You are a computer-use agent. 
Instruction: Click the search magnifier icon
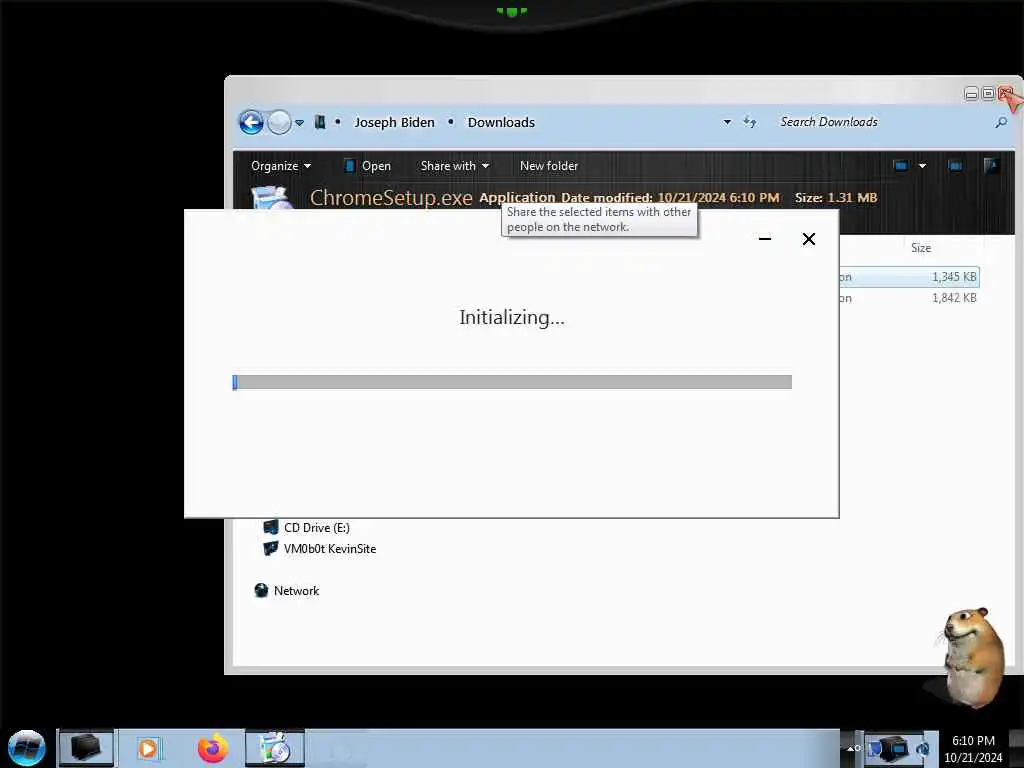(1000, 122)
